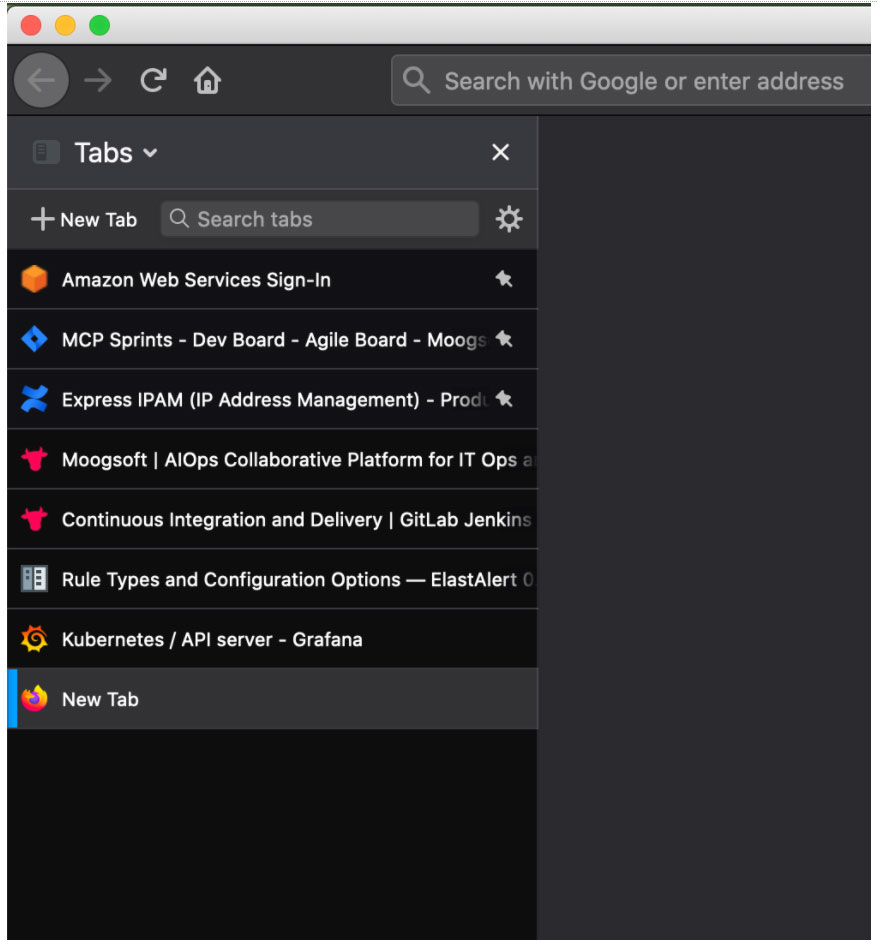Maximize window with green button
Viewport: 877px width, 943px height.
click(x=100, y=25)
